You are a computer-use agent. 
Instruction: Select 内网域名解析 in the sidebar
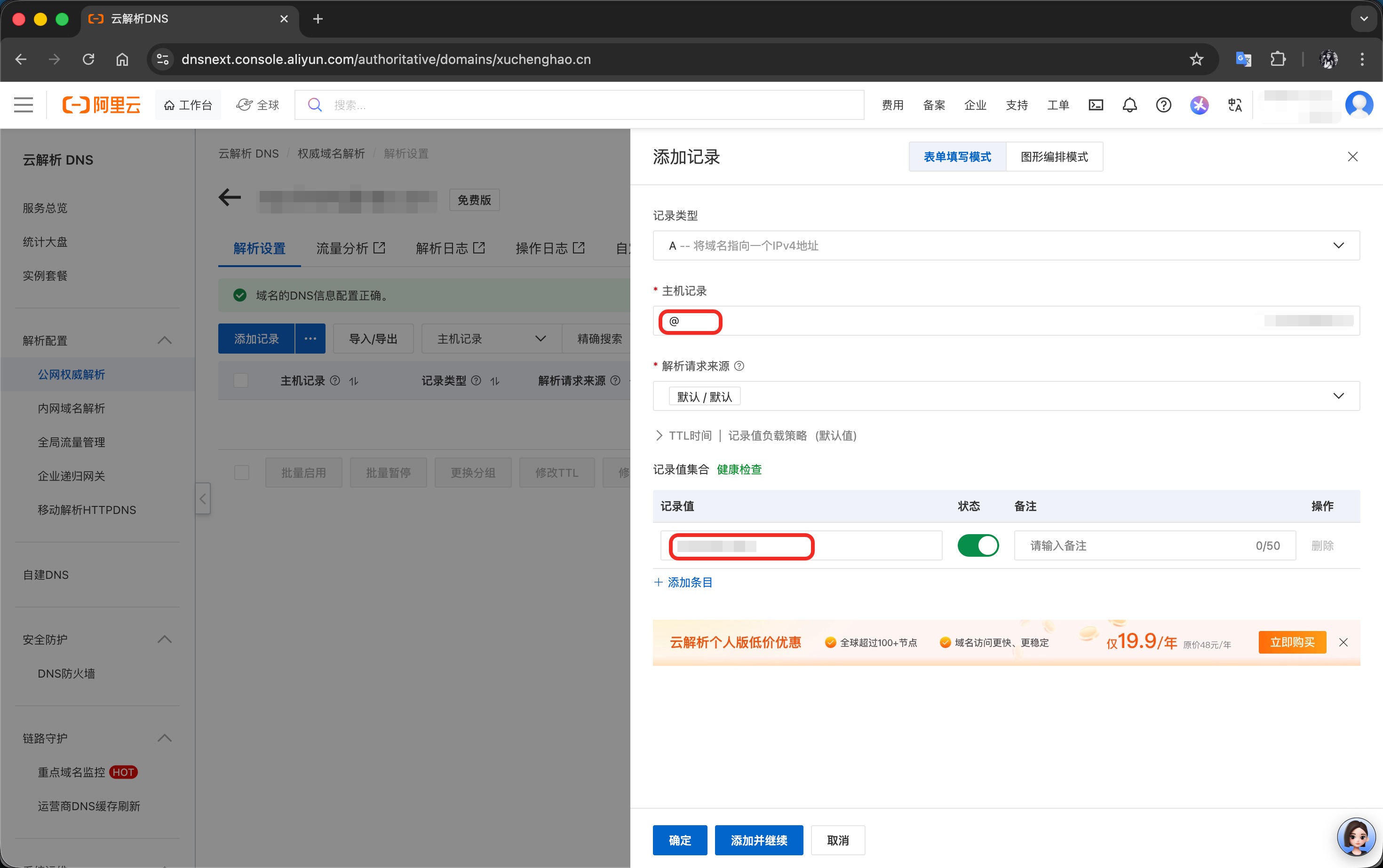click(71, 408)
